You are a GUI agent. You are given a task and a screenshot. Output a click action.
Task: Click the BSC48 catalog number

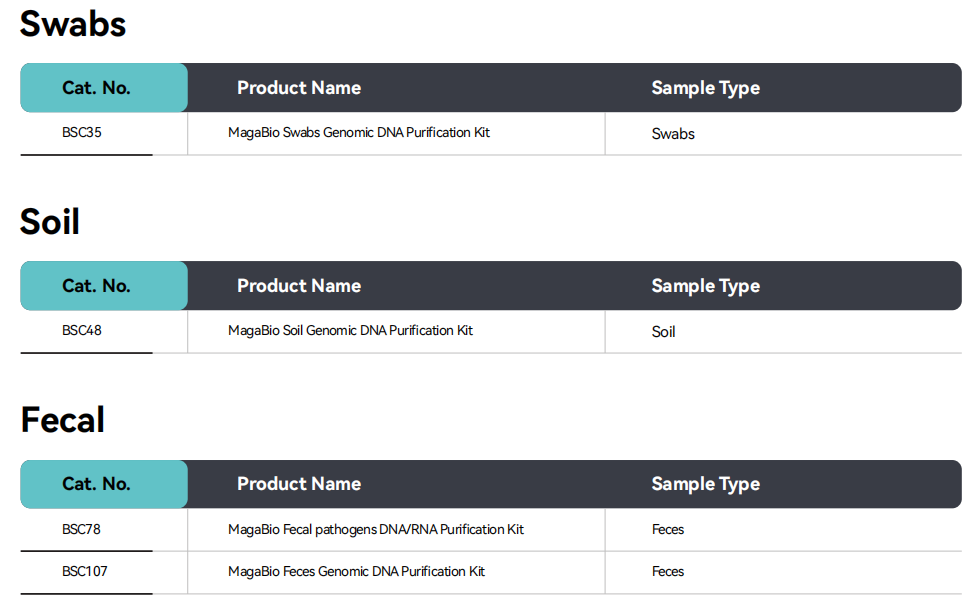click(82, 331)
